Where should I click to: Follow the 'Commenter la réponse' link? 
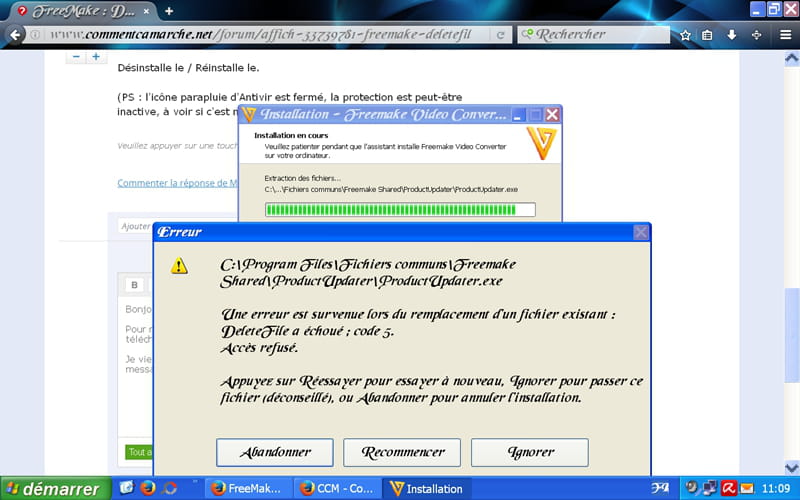[178, 183]
